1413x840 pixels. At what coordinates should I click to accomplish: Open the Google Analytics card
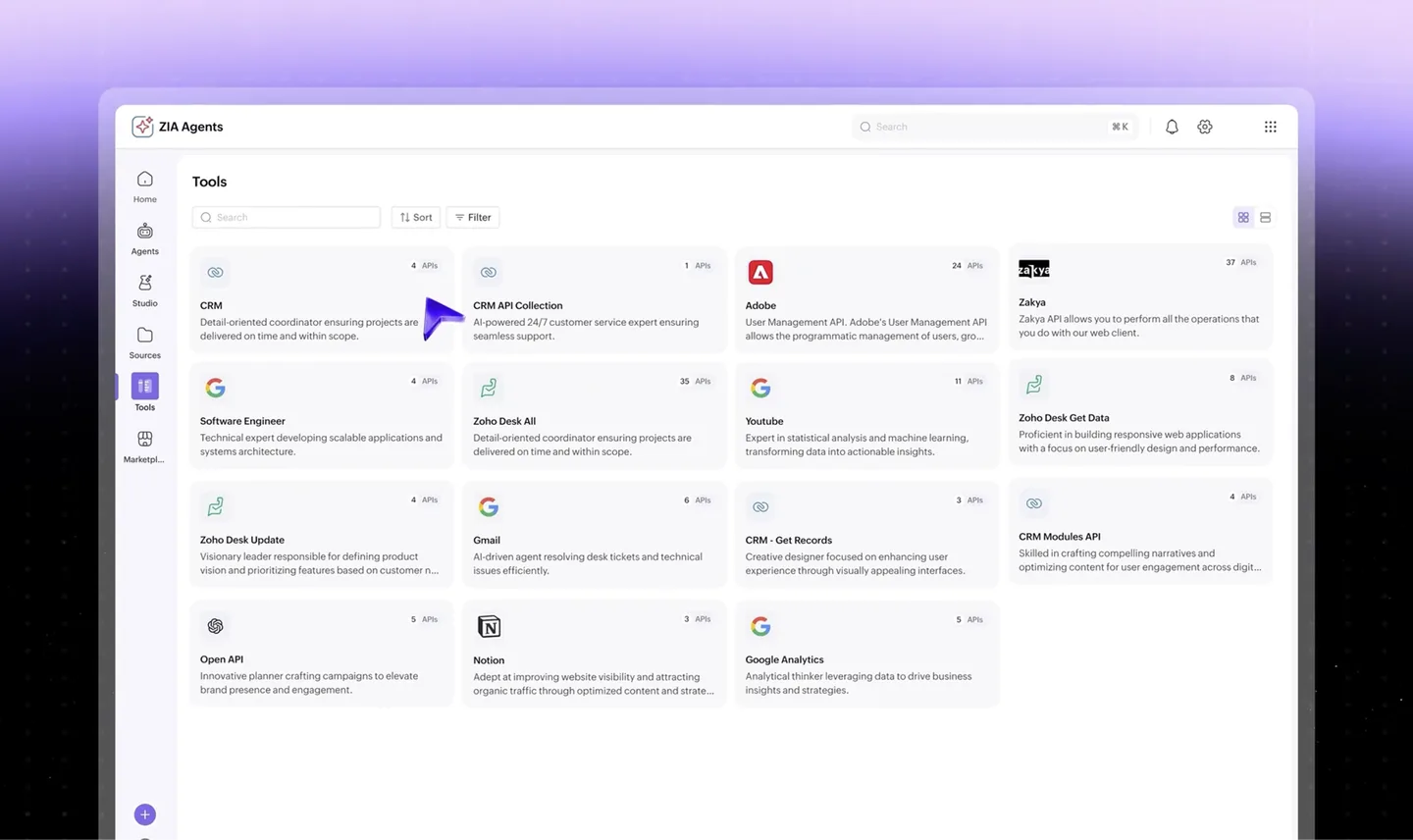coord(866,654)
